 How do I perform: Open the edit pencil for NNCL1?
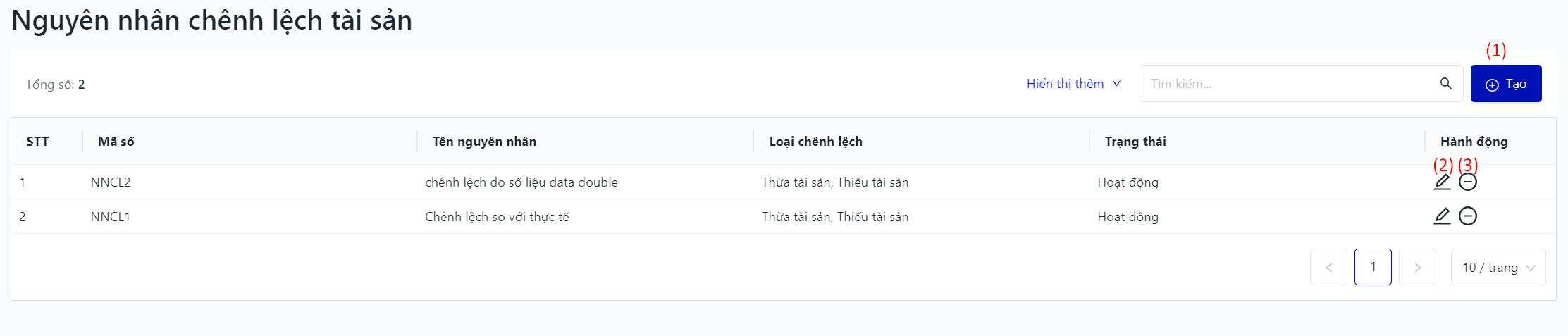tap(1442, 216)
